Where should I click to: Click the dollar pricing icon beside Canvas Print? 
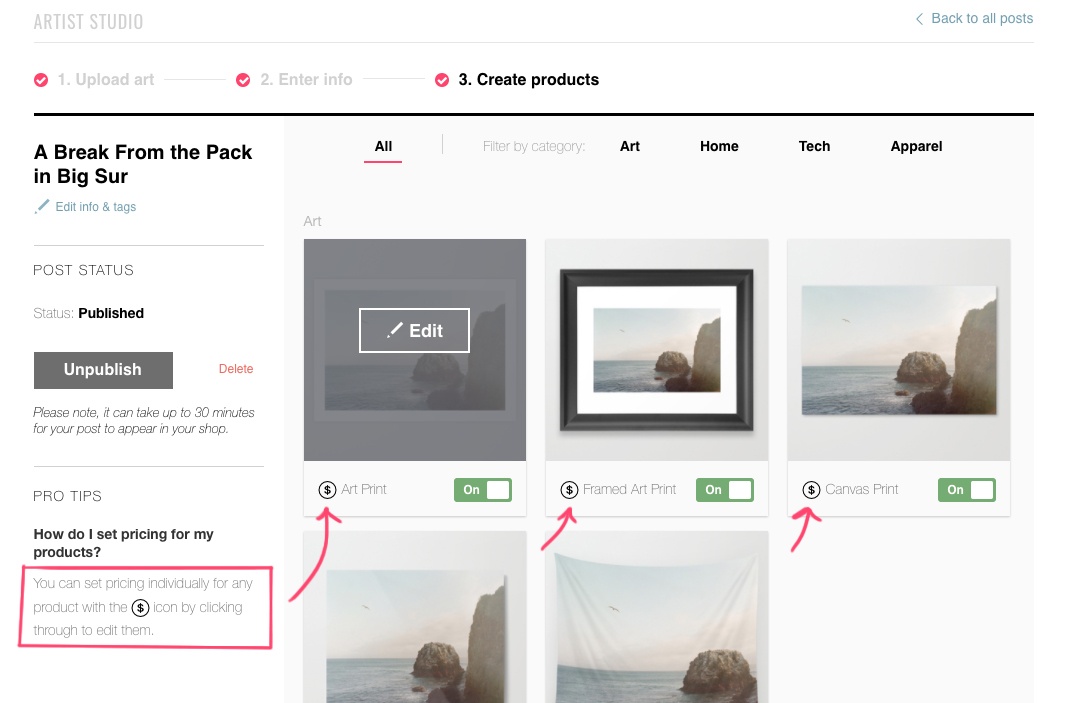(811, 490)
